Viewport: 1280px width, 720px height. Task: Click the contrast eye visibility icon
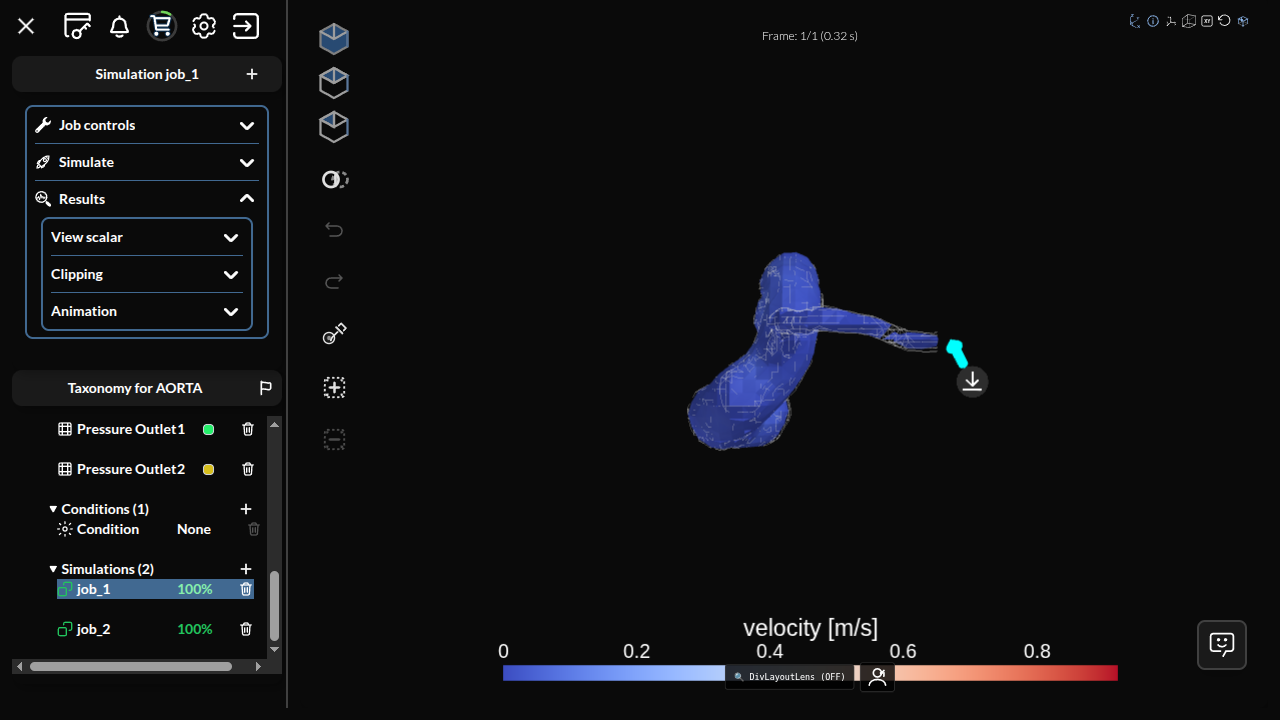point(334,179)
